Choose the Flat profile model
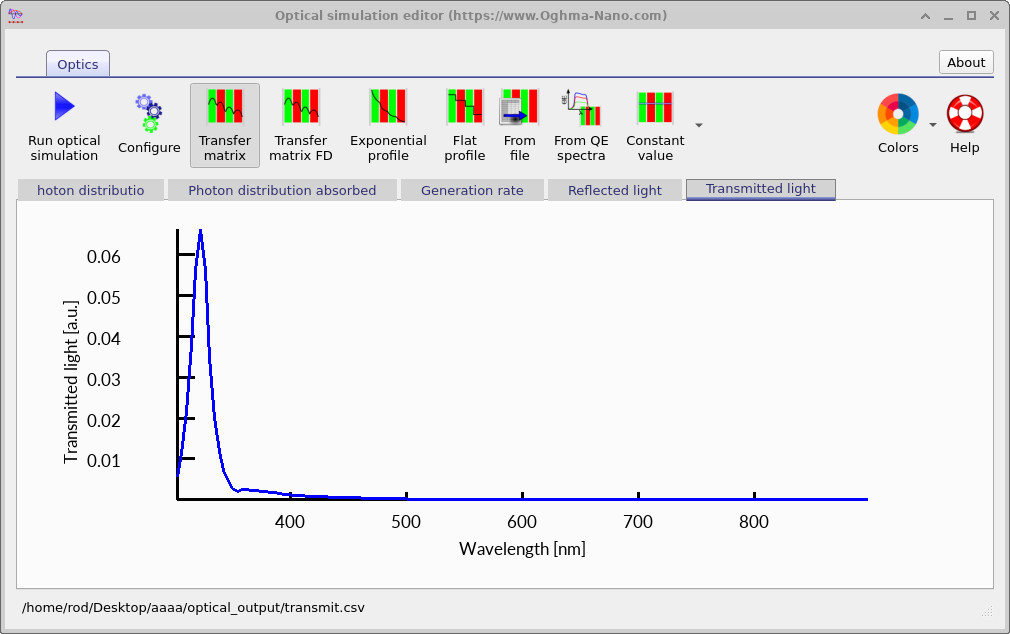1010x634 pixels. [464, 126]
